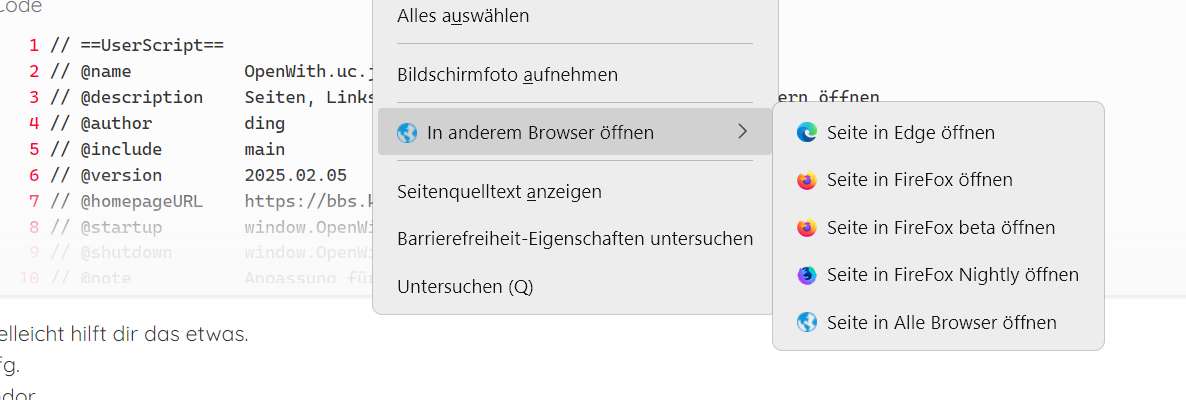
Task: Click the Firefox icon for 'Seite in FireFox öffnen'
Action: click(x=806, y=180)
